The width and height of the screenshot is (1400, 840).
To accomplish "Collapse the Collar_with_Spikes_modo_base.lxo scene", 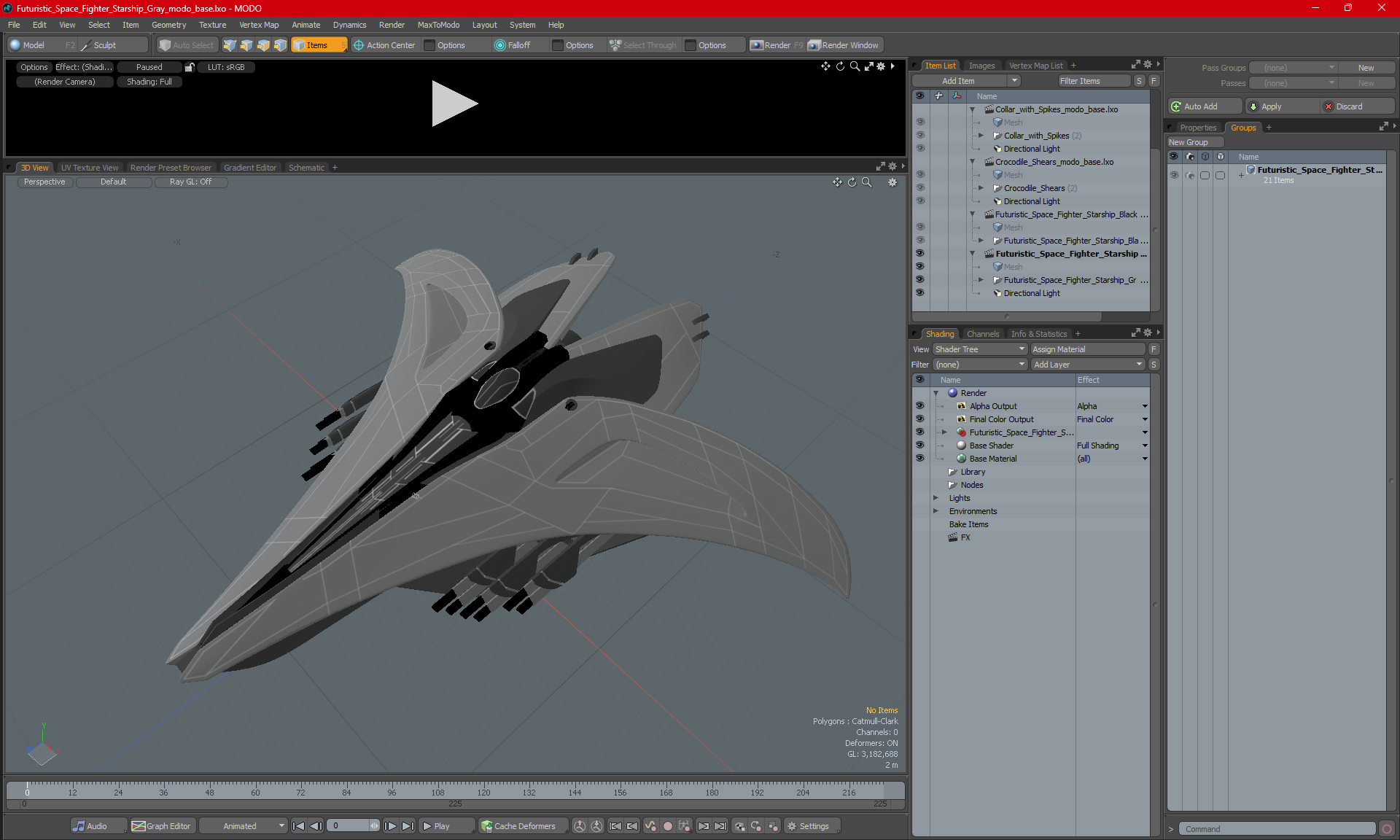I will 972,109.
